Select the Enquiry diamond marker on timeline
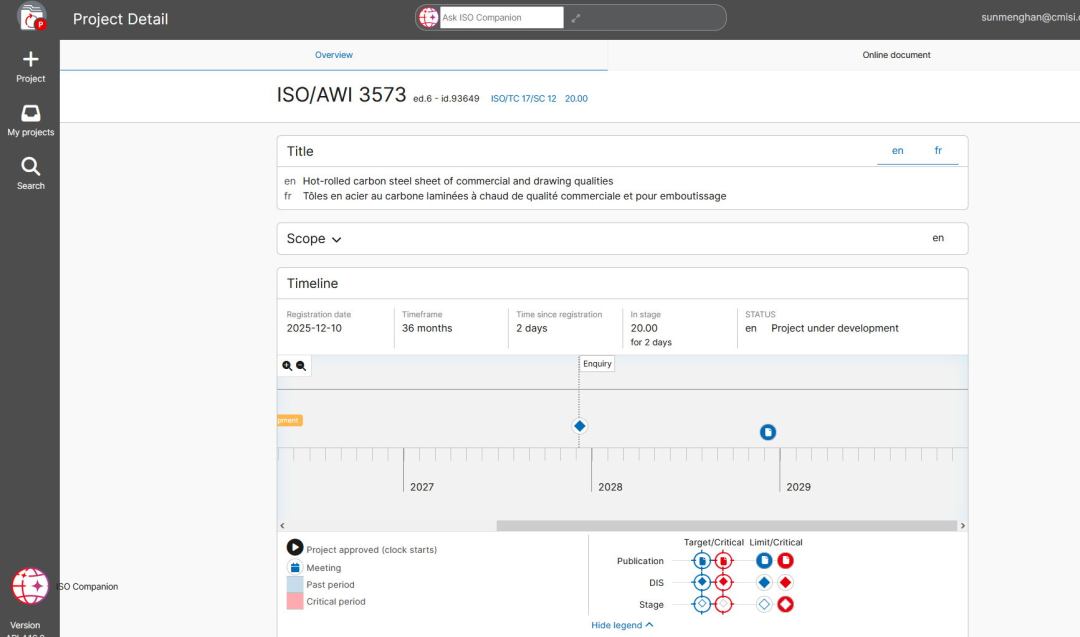 click(x=579, y=426)
